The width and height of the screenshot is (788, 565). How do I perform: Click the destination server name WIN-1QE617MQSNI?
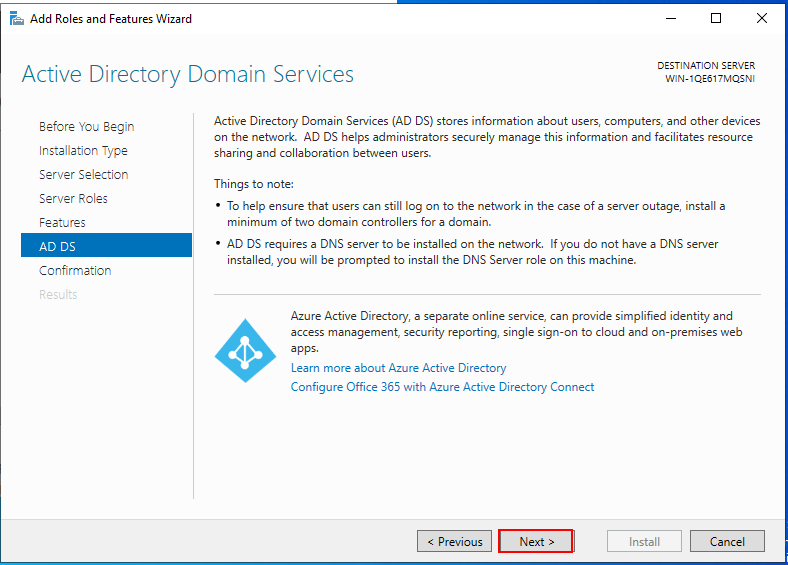click(710, 79)
